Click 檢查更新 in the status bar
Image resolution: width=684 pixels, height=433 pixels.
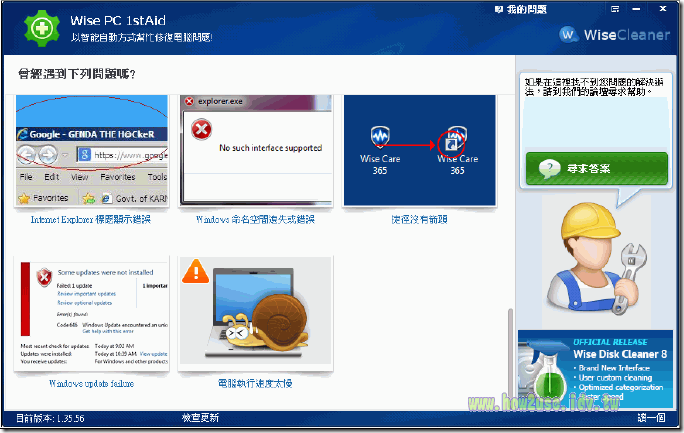[x=201, y=417]
